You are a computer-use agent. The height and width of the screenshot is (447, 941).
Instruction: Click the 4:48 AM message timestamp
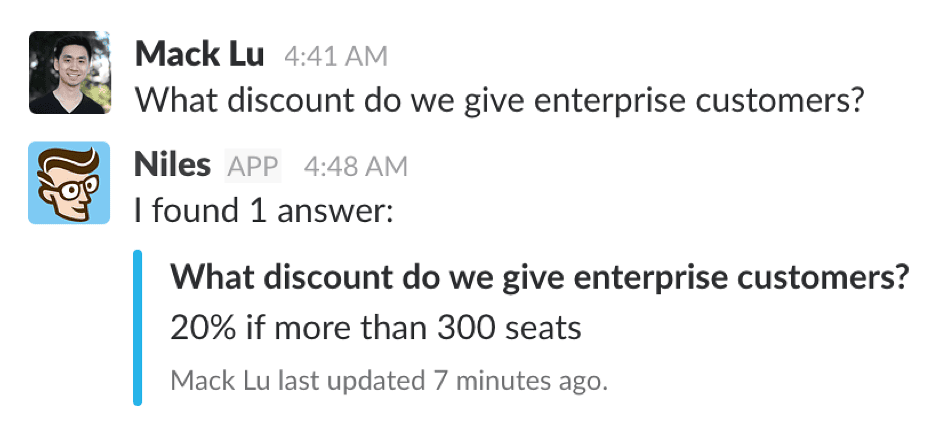click(355, 167)
